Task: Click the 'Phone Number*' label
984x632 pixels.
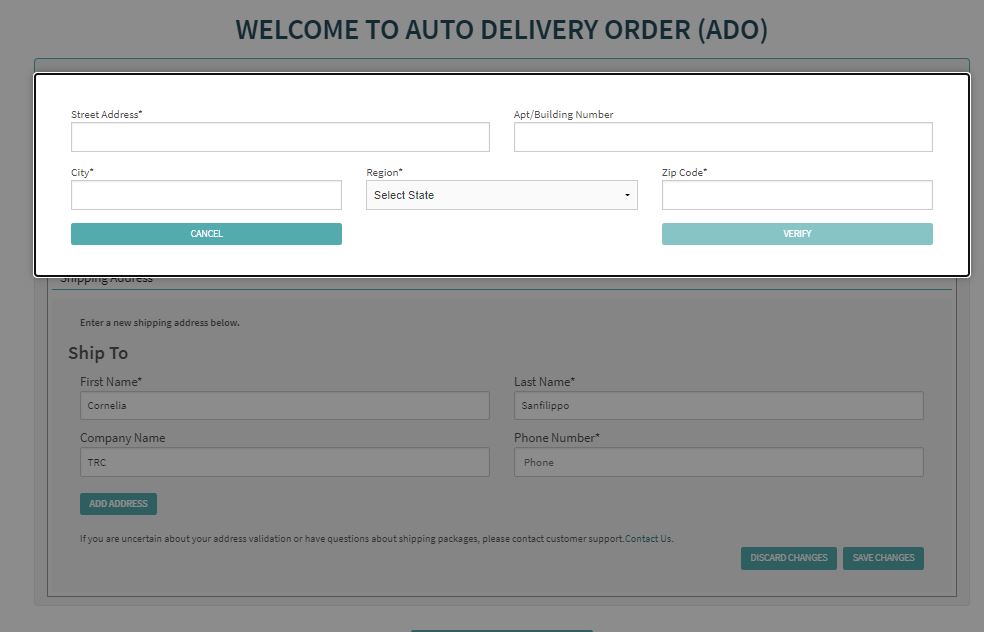Action: [557, 438]
